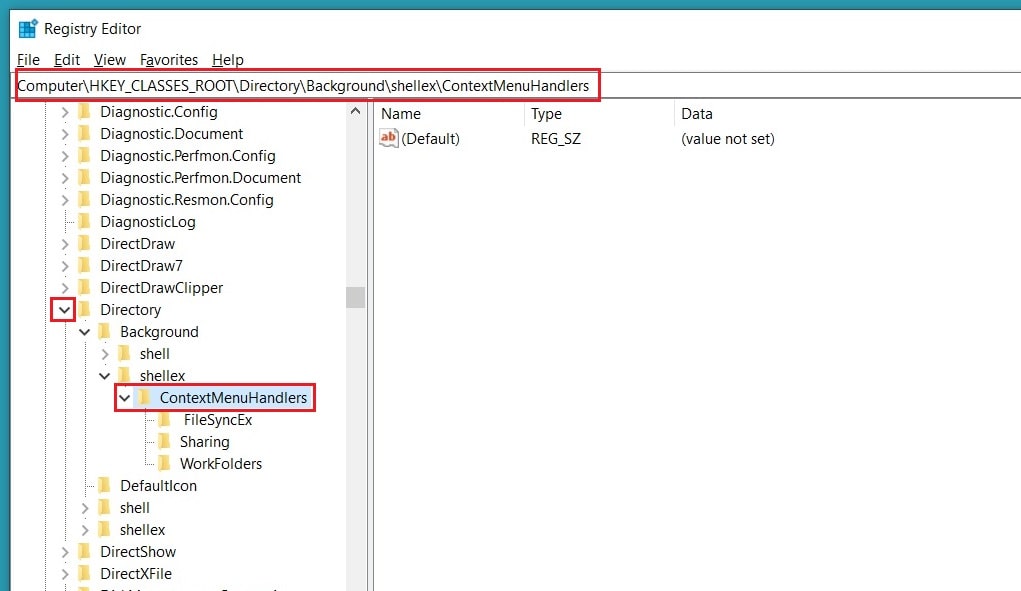Click the tree pane scroll-up arrow
The width and height of the screenshot is (1021, 591).
356,111
